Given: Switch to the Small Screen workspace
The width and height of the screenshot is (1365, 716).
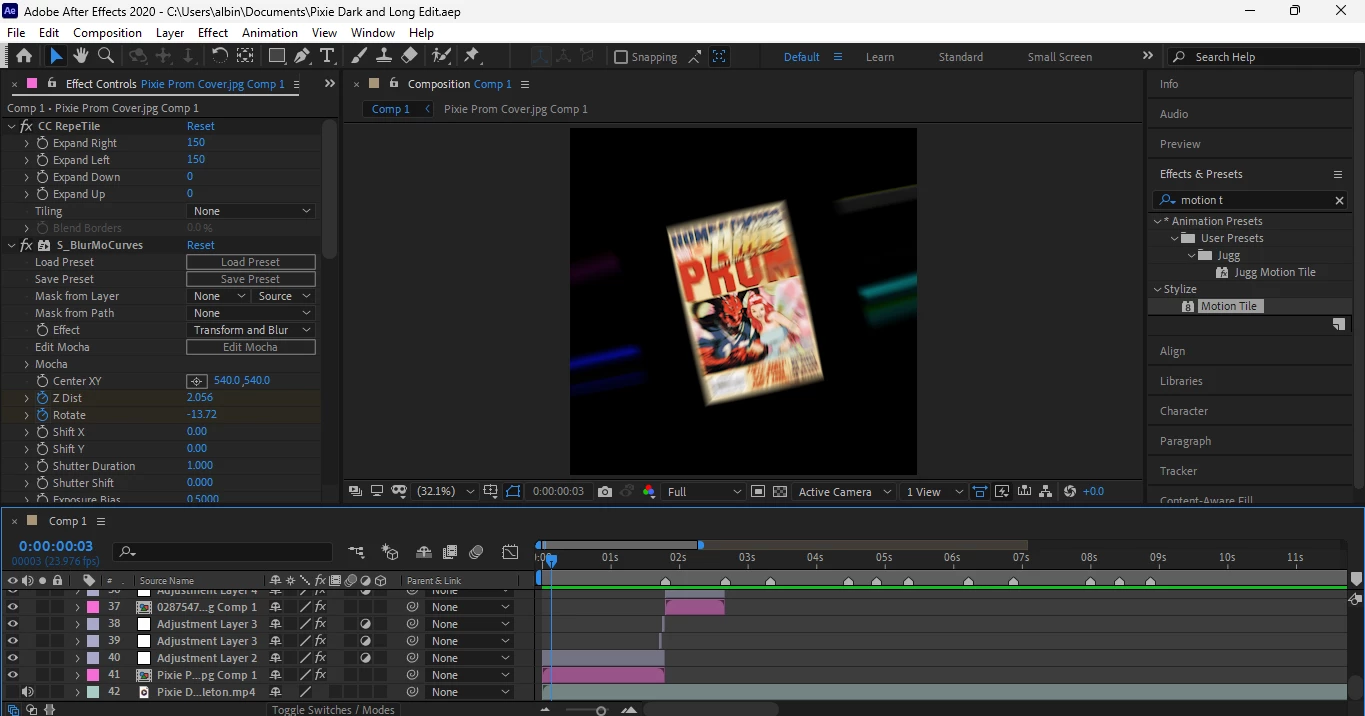Looking at the screenshot, I should pyautogui.click(x=1060, y=57).
